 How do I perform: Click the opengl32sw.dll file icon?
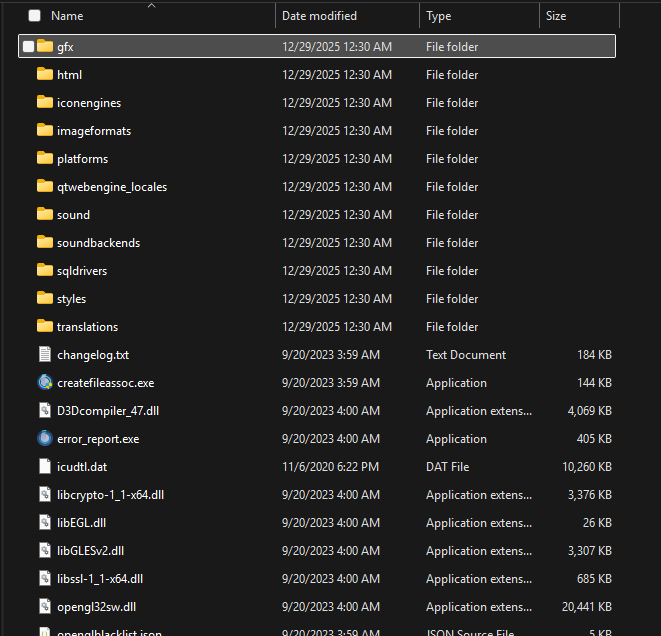pyautogui.click(x=45, y=606)
